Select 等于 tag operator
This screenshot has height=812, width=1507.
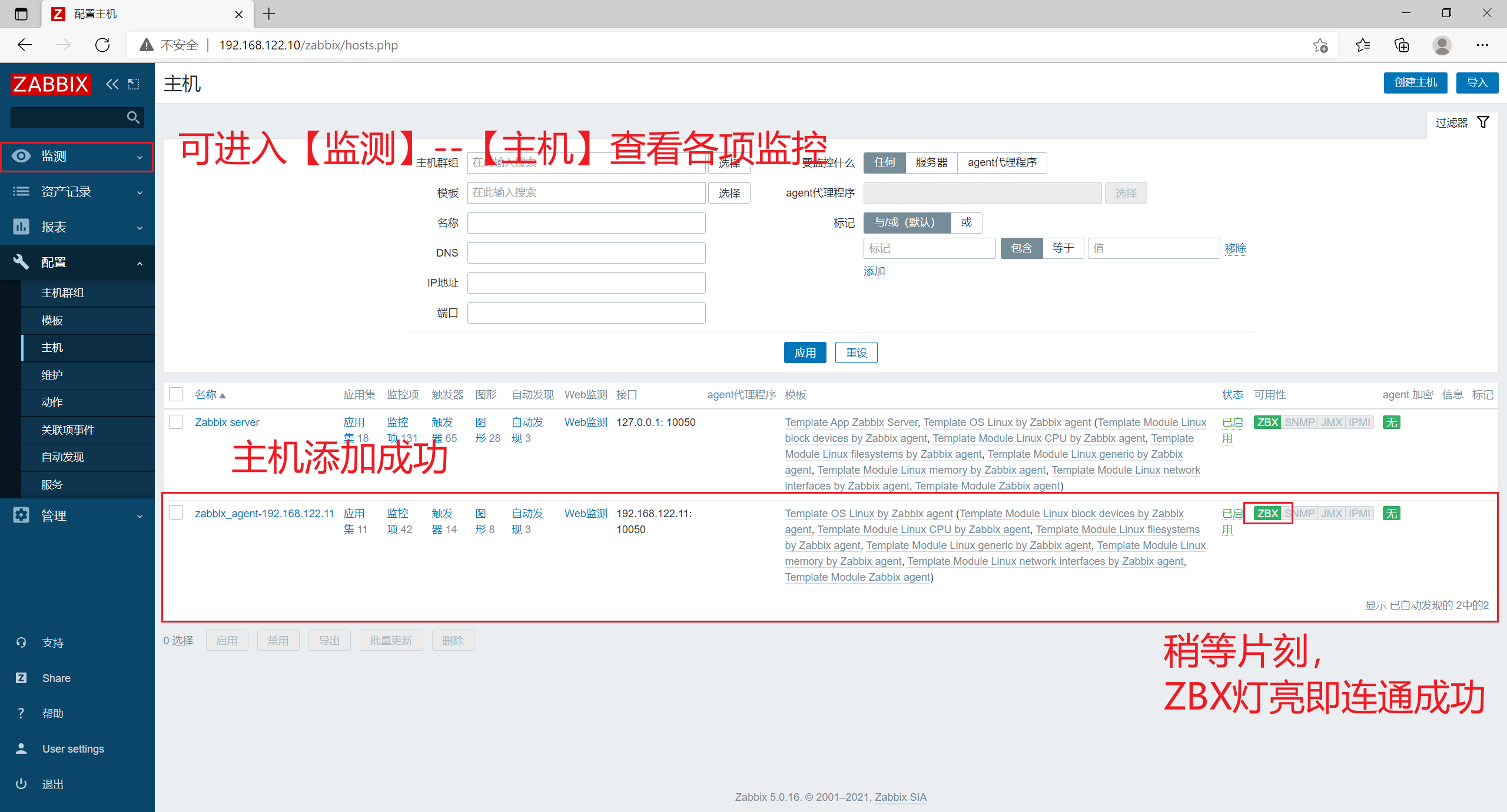click(x=1063, y=248)
